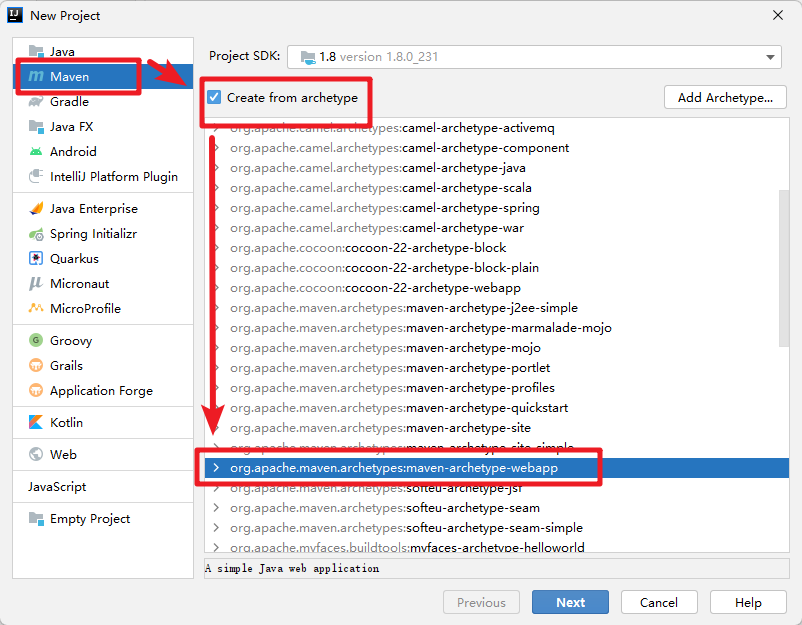
Task: Click the Web globe icon
Action: (36, 454)
